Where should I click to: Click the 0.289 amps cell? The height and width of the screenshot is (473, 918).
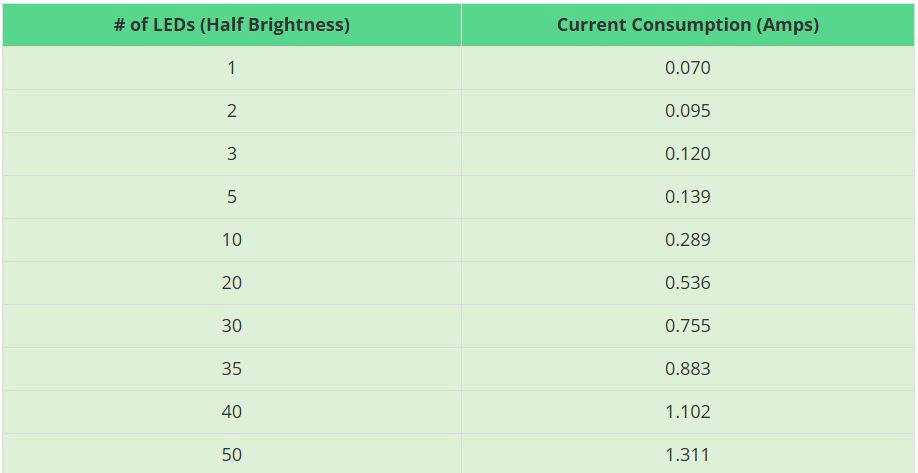[x=688, y=240]
